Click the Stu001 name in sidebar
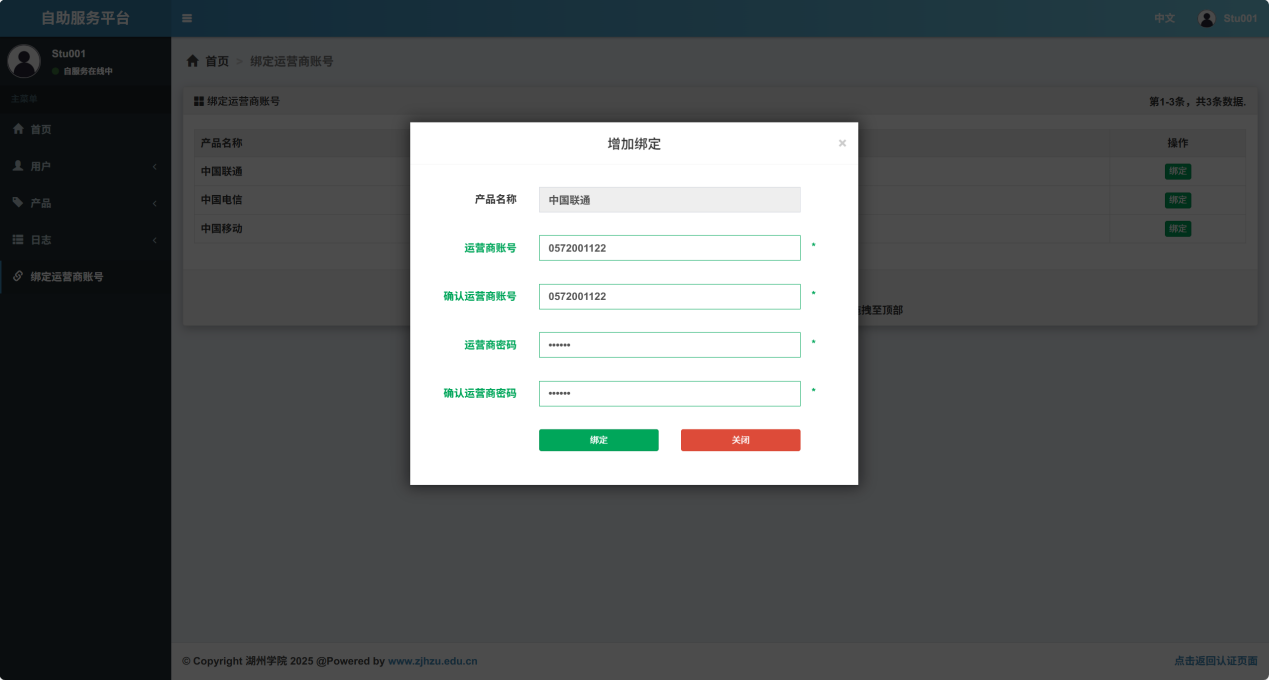 tap(69, 53)
